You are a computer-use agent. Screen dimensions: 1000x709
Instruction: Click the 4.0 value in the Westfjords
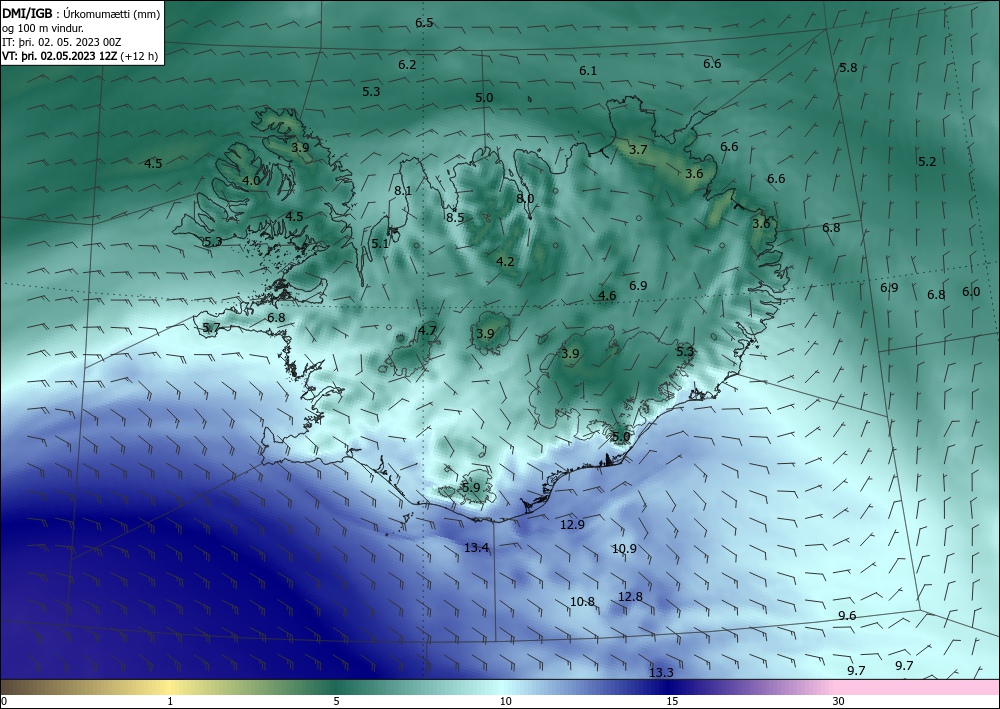pyautogui.click(x=251, y=180)
